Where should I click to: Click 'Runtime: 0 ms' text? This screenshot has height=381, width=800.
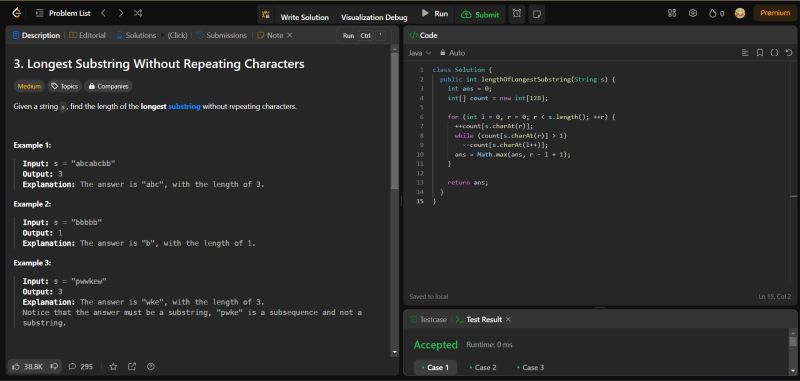click(489, 345)
